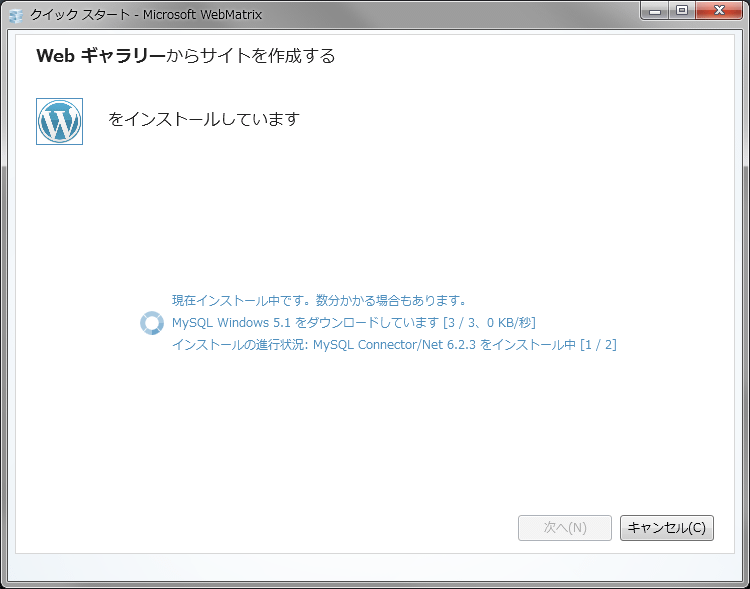The height and width of the screenshot is (589, 750).
Task: Click the クイック スタート window title text
Action: tap(146, 15)
